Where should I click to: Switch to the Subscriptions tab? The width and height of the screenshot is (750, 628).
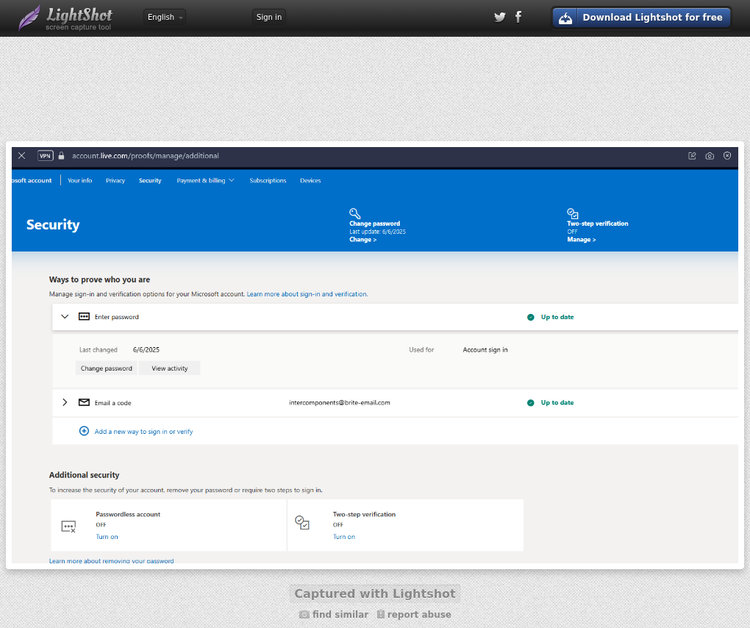pos(268,180)
